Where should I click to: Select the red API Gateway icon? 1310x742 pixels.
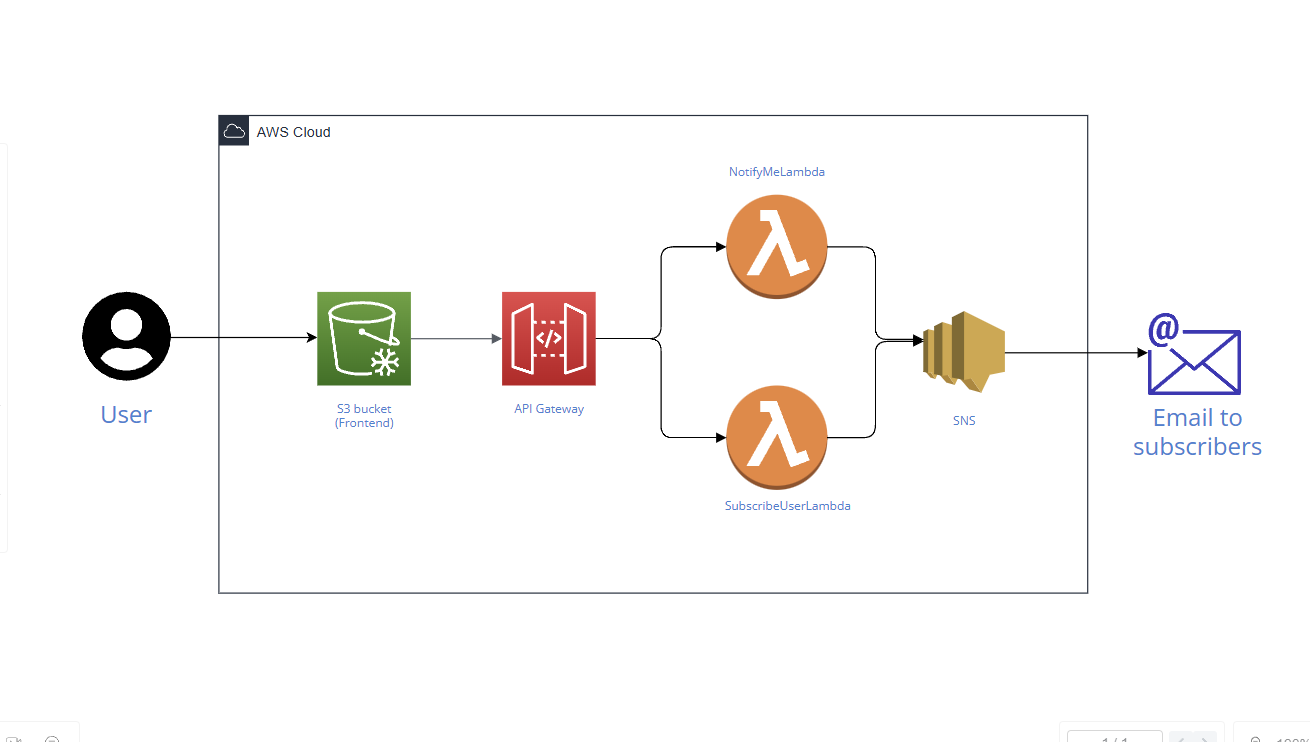[548, 338]
